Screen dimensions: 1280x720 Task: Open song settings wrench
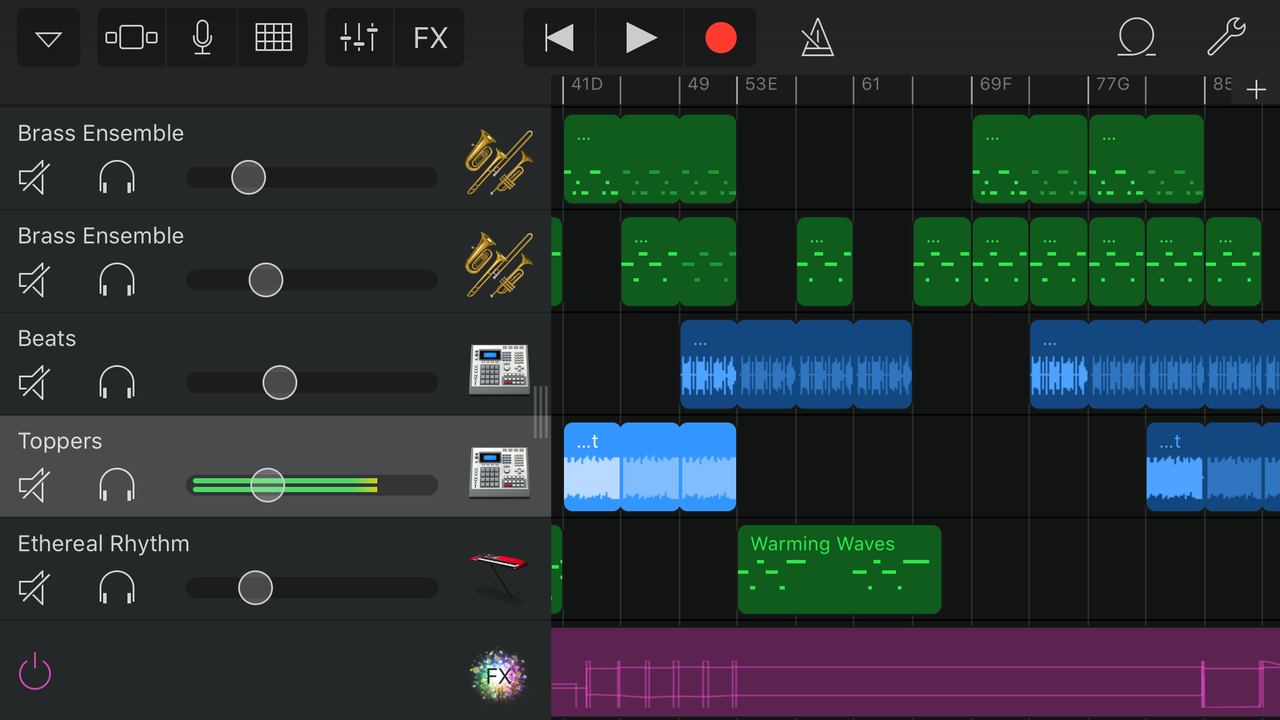click(1226, 38)
